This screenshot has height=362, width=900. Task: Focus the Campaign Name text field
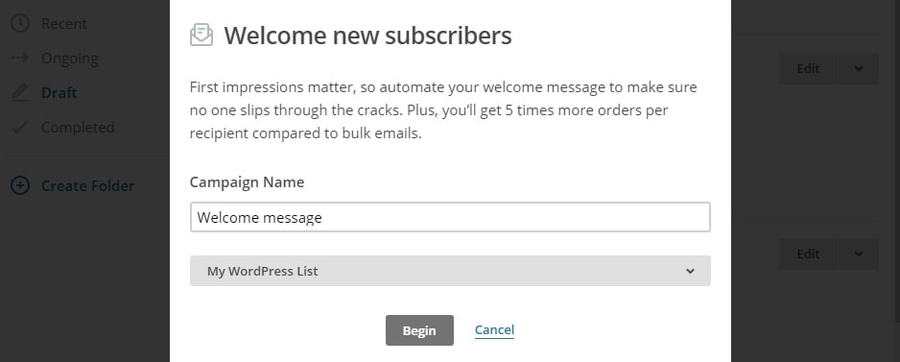pyautogui.click(x=450, y=217)
